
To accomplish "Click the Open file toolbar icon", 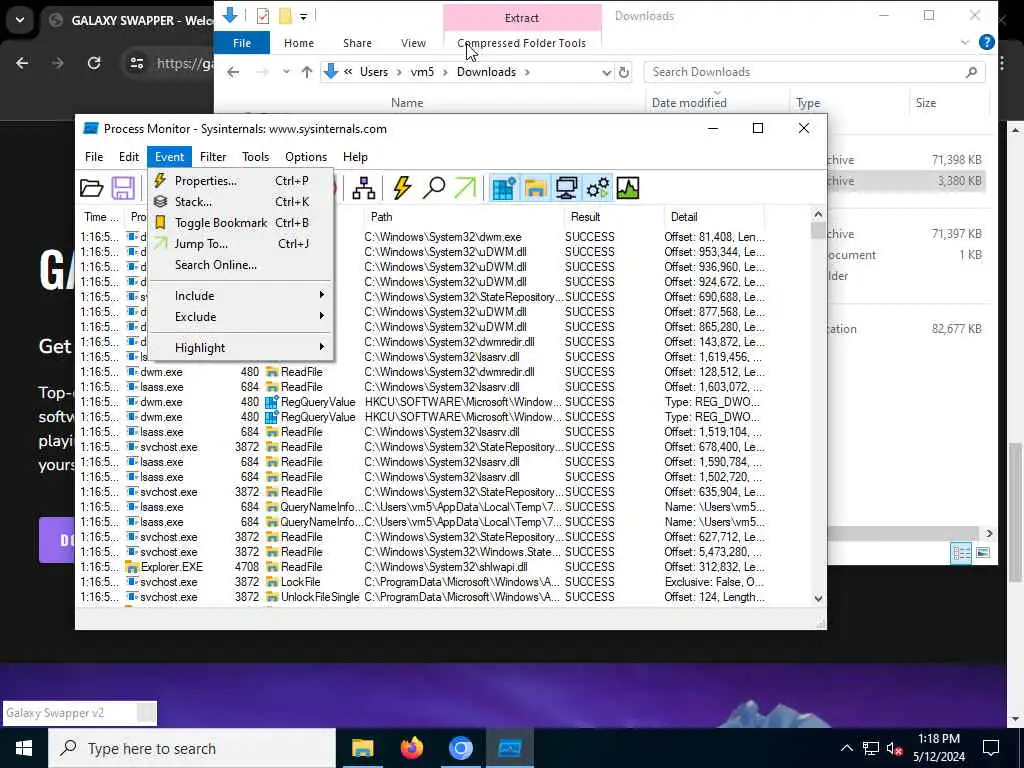I will click(91, 188).
